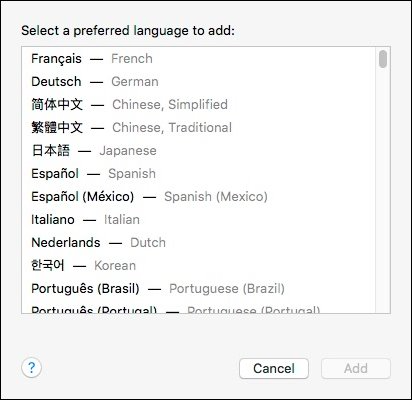
Task: Pick Español (México) — Spanish (Mexico)
Action: pos(199,197)
